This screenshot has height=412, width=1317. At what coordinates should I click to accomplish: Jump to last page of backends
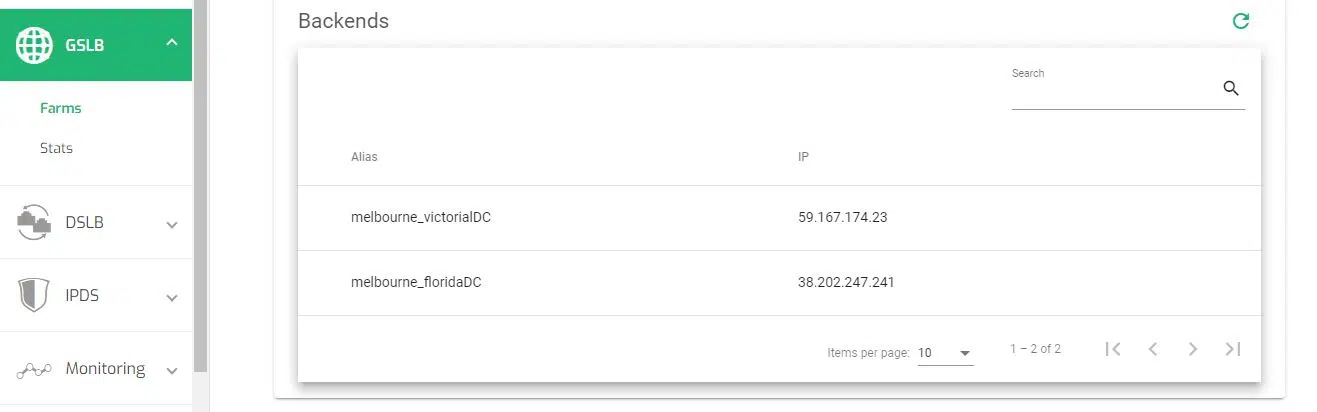point(1233,349)
